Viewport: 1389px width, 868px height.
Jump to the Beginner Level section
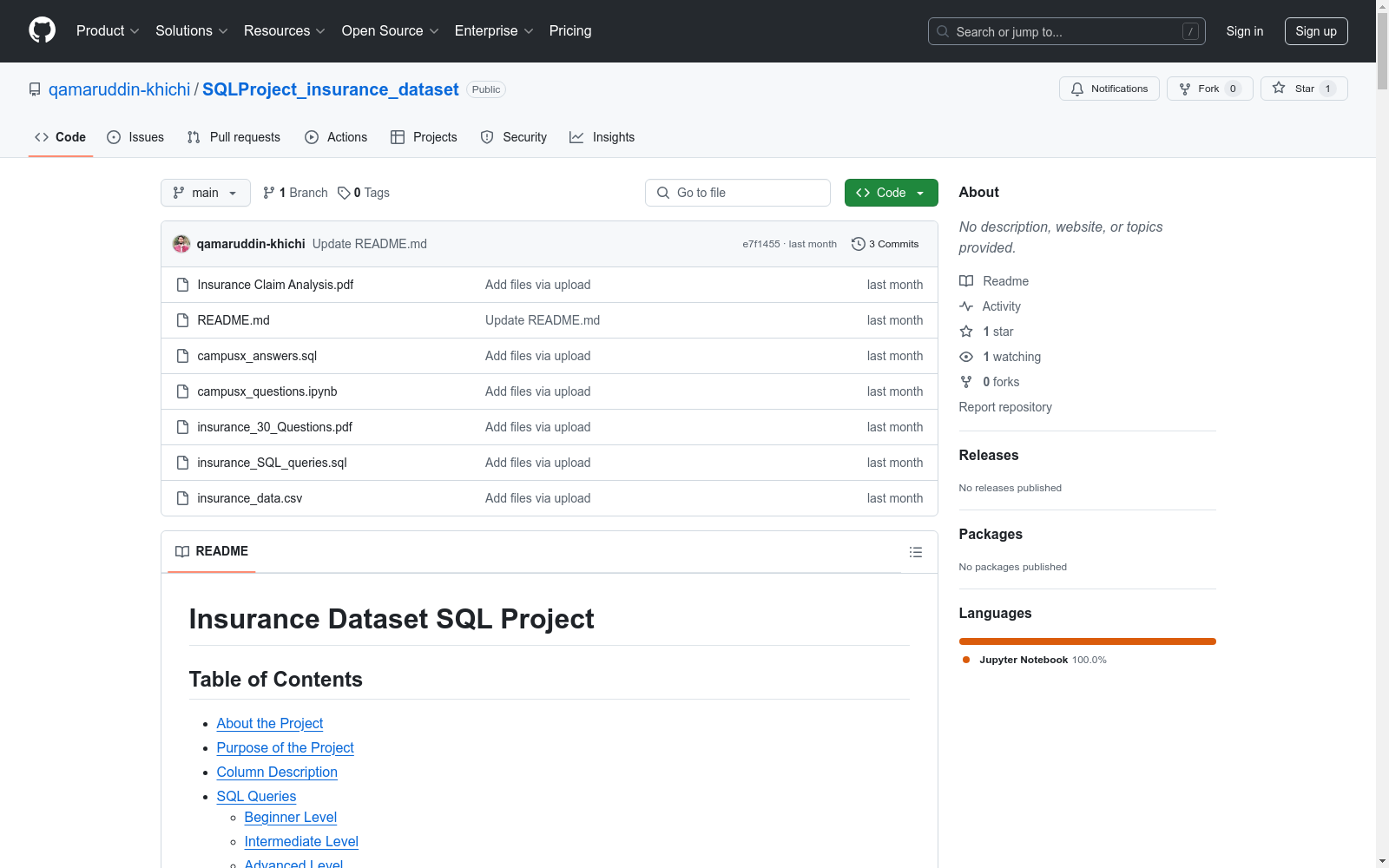coord(291,817)
